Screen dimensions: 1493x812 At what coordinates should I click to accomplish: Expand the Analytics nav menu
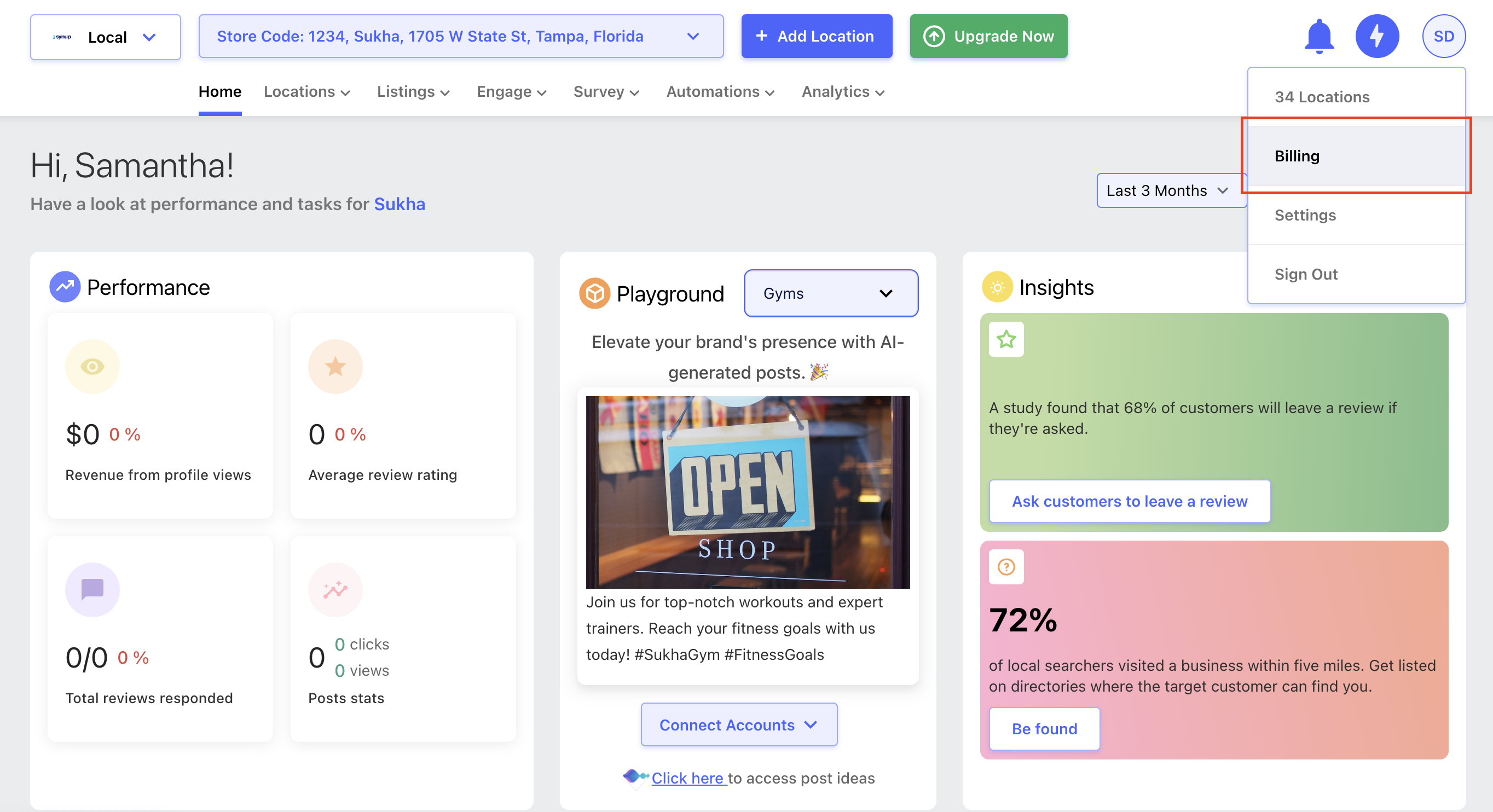(x=843, y=91)
